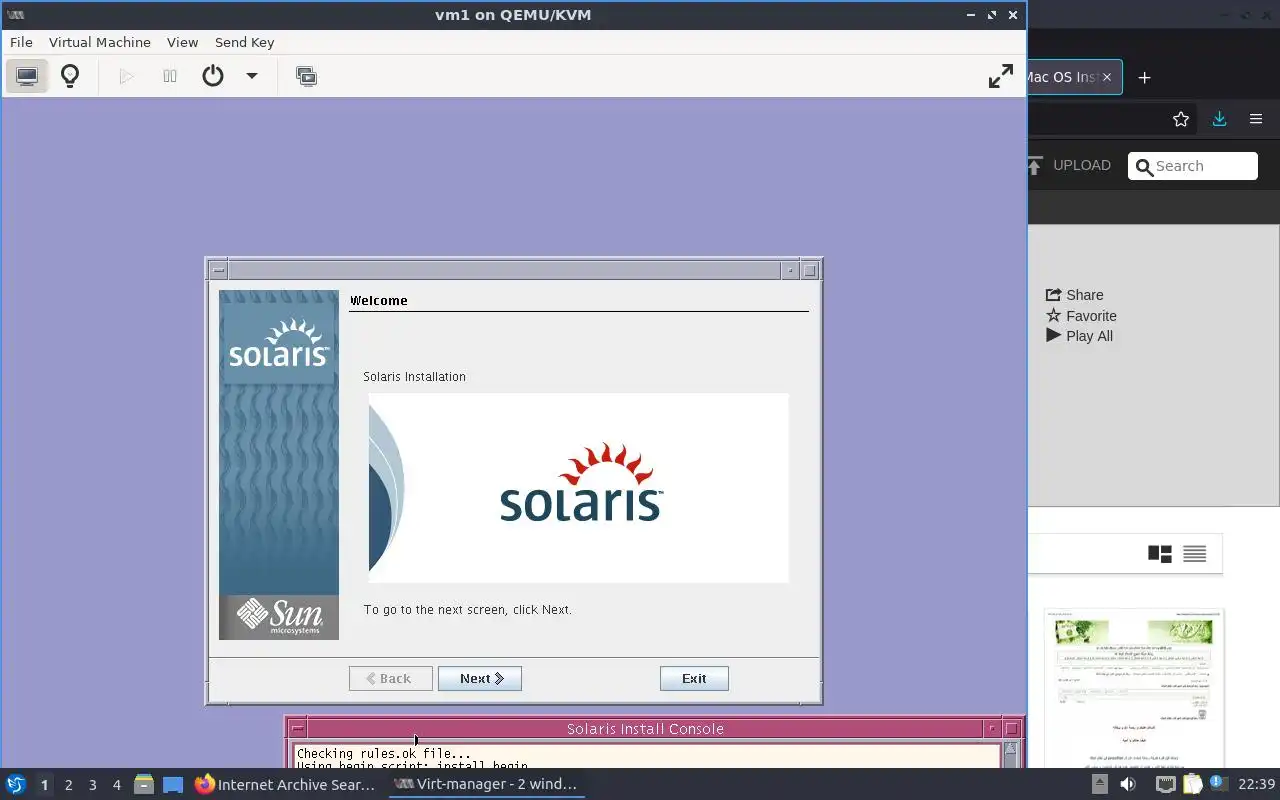Image resolution: width=1280 pixels, height=800 pixels.
Task: Open file manager from taskbar
Action: click(x=144, y=785)
